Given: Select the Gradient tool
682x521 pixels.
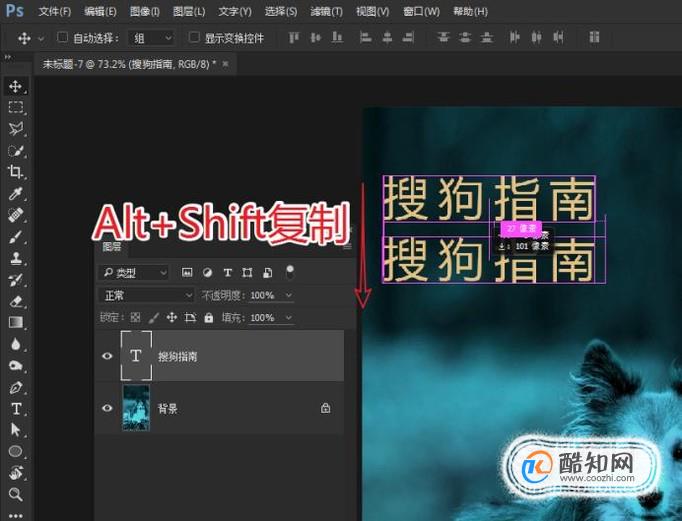Looking at the screenshot, I should tap(16, 322).
